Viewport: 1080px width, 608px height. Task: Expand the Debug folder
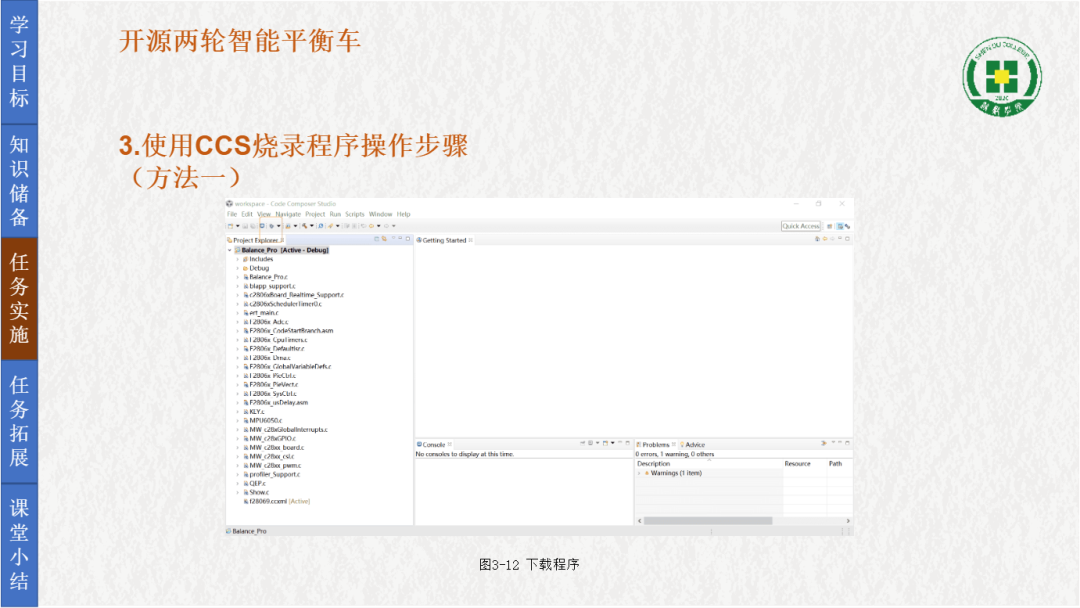pos(238,269)
